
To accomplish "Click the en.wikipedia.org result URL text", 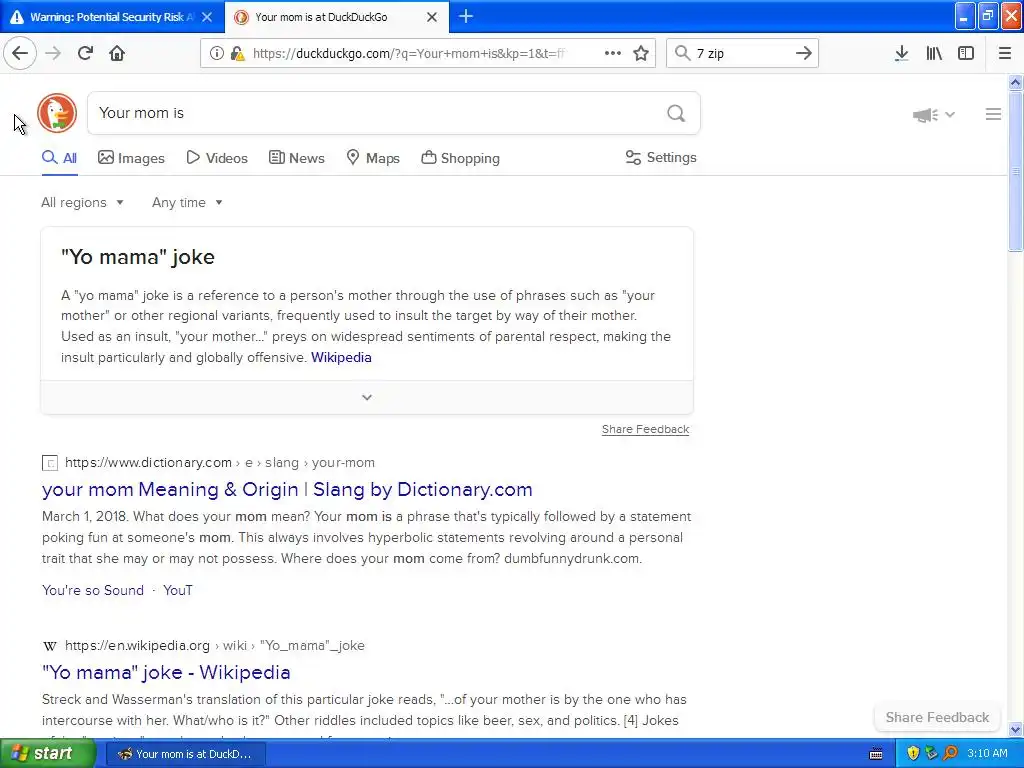I will (x=214, y=645).
